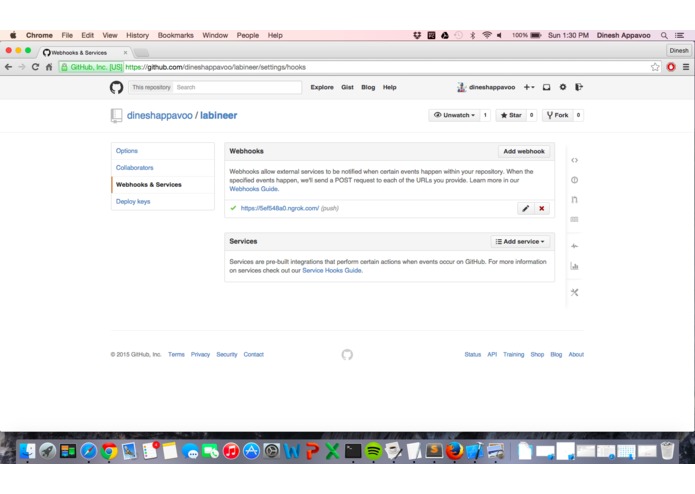Image resolution: width=695 pixels, height=494 pixels.
Task: Select Deploy keys in settings sidebar
Action: click(163, 201)
